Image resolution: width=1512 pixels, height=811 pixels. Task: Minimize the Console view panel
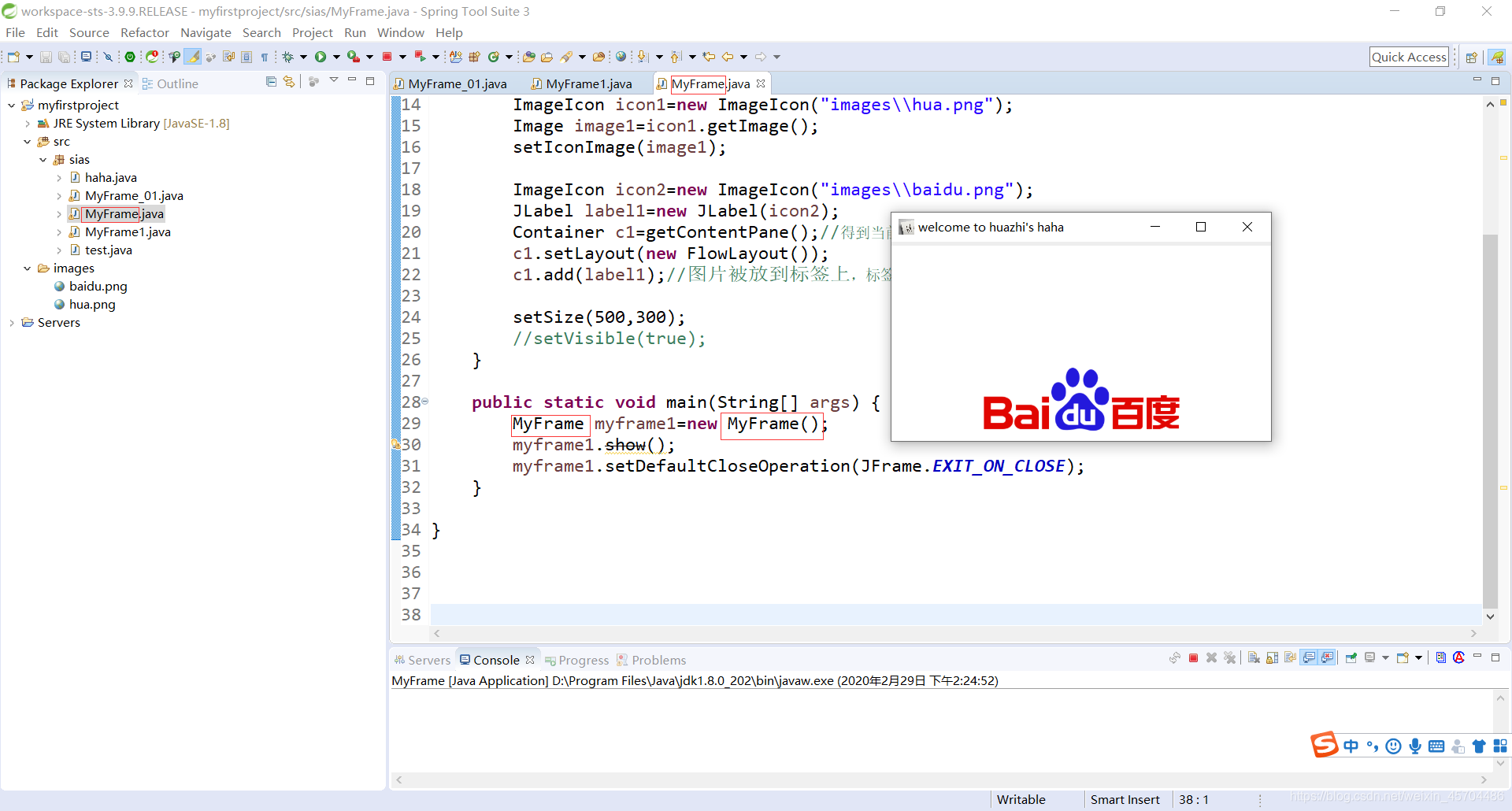pyautogui.click(x=1477, y=656)
